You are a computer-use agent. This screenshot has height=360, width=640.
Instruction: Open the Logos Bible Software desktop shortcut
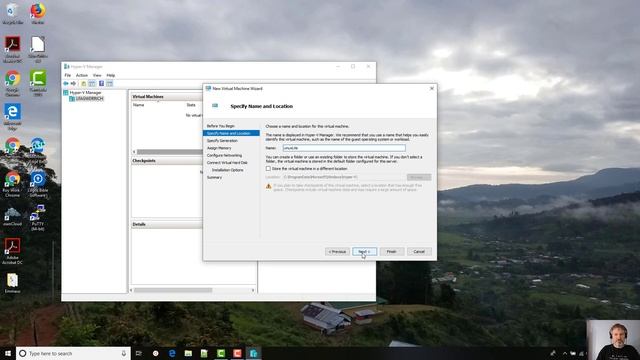point(38,184)
